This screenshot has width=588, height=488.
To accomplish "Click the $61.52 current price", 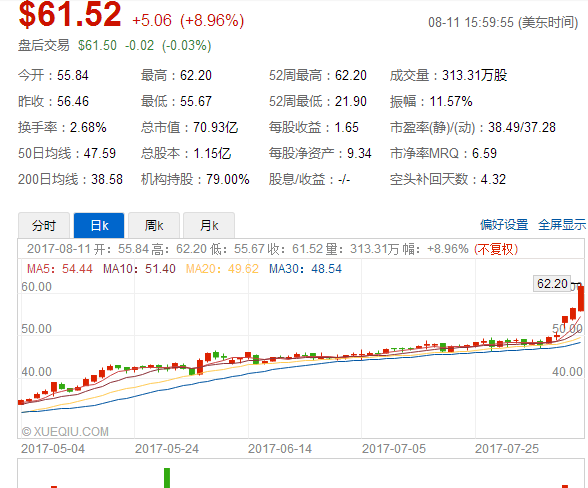I will 70,14.
